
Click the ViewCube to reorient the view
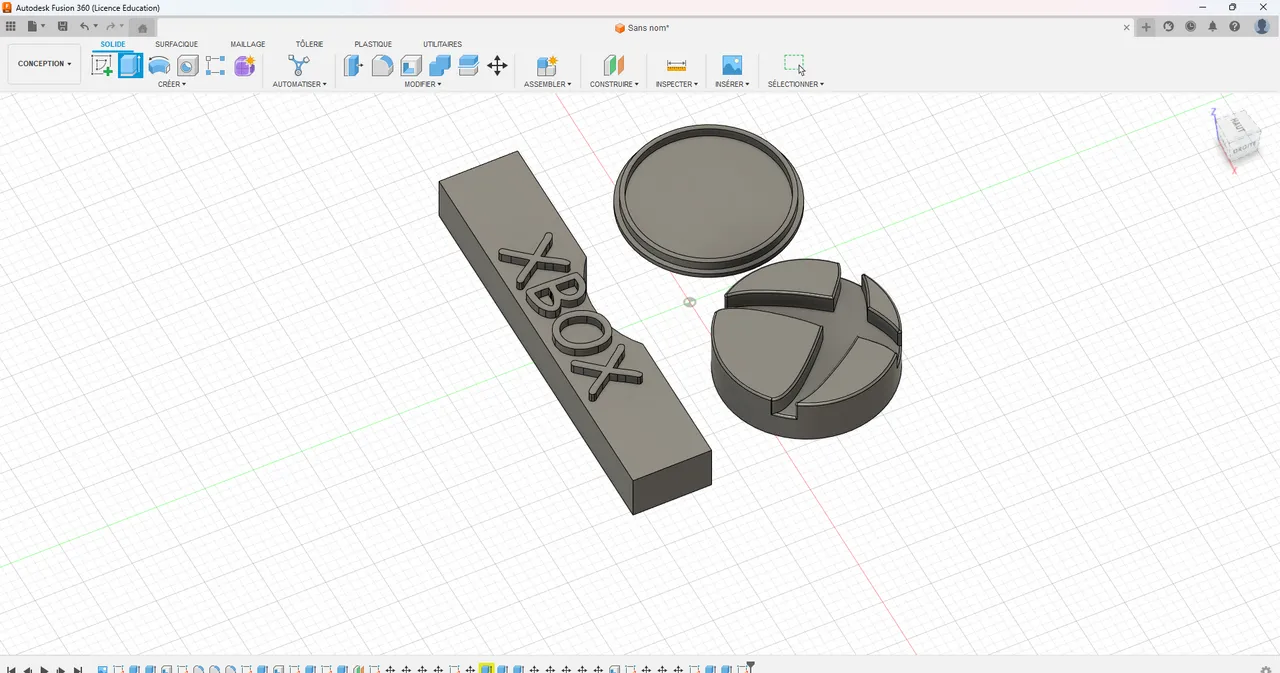[x=1237, y=135]
